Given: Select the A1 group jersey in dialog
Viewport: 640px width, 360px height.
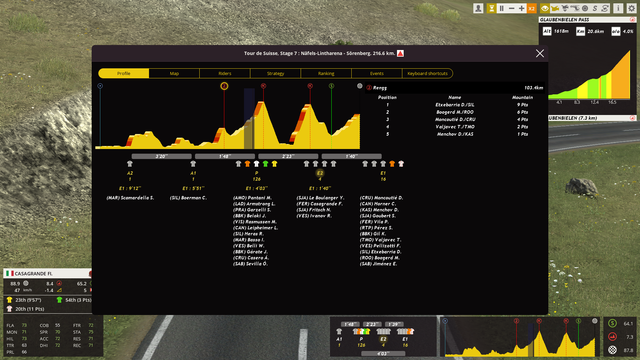Looking at the screenshot, I should coord(193,164).
